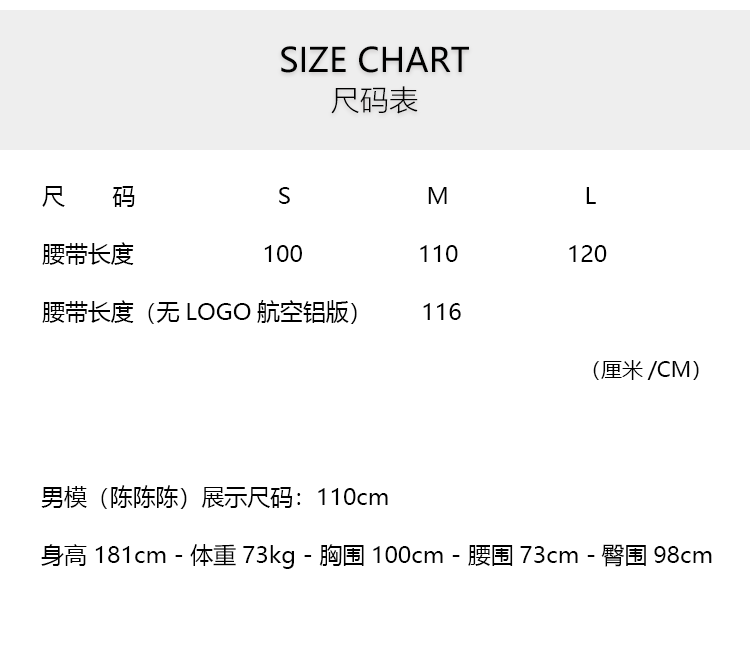Viewport: 750px width, 659px height.
Task: Click the 尺码表 subtitle
Action: click(374, 101)
